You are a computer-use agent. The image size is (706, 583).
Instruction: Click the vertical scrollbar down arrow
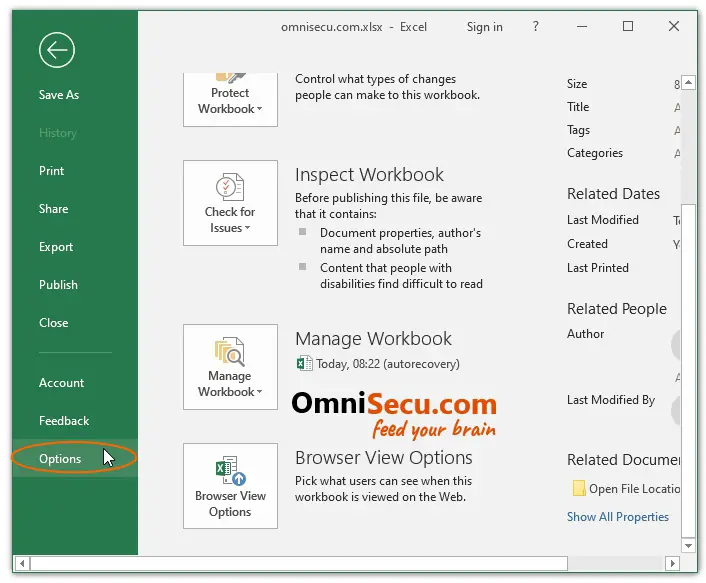[688, 546]
